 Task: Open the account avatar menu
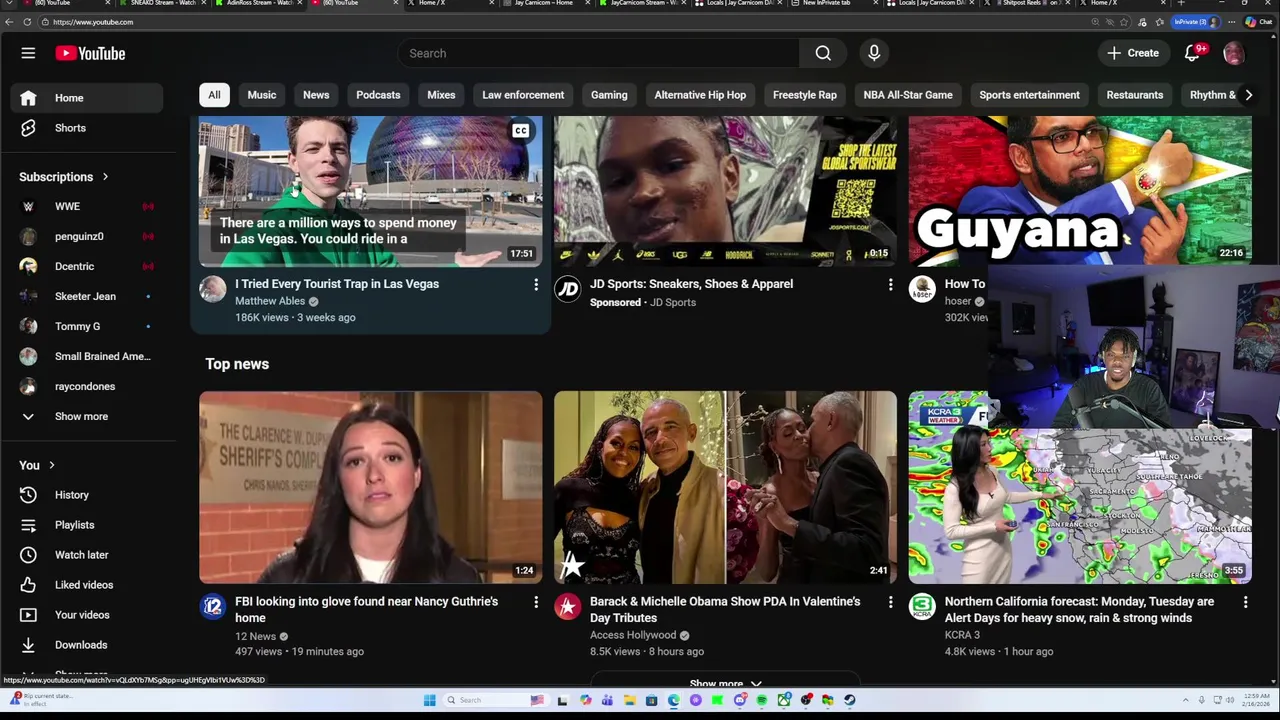point(1234,53)
